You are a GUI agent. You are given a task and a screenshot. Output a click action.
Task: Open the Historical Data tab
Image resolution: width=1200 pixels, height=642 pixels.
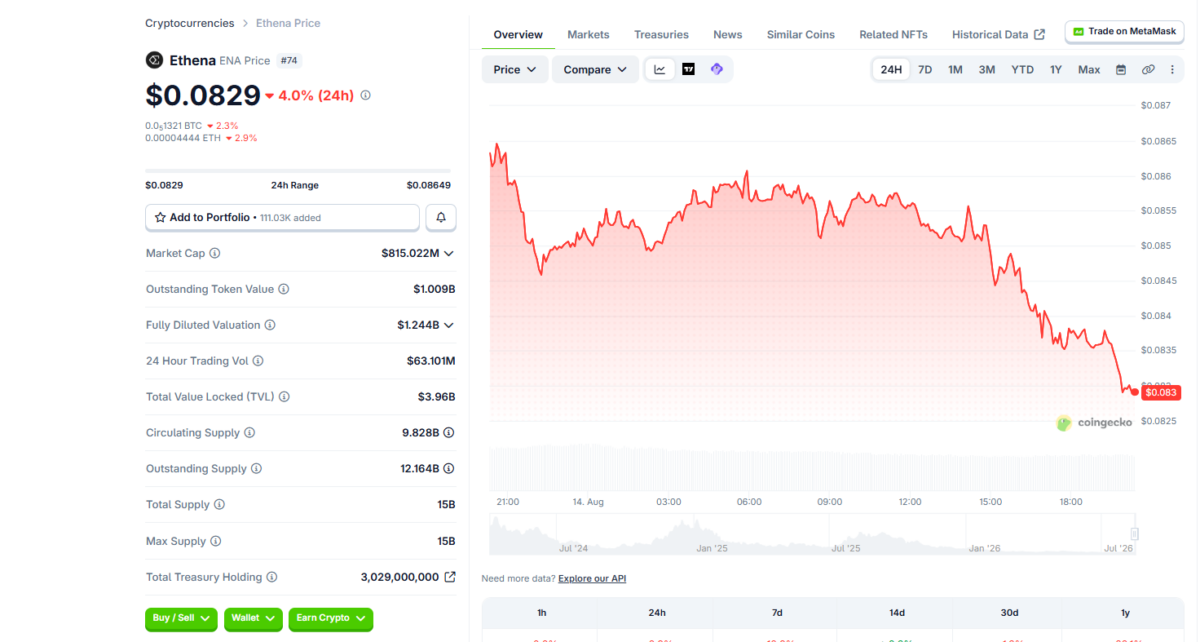tap(998, 34)
